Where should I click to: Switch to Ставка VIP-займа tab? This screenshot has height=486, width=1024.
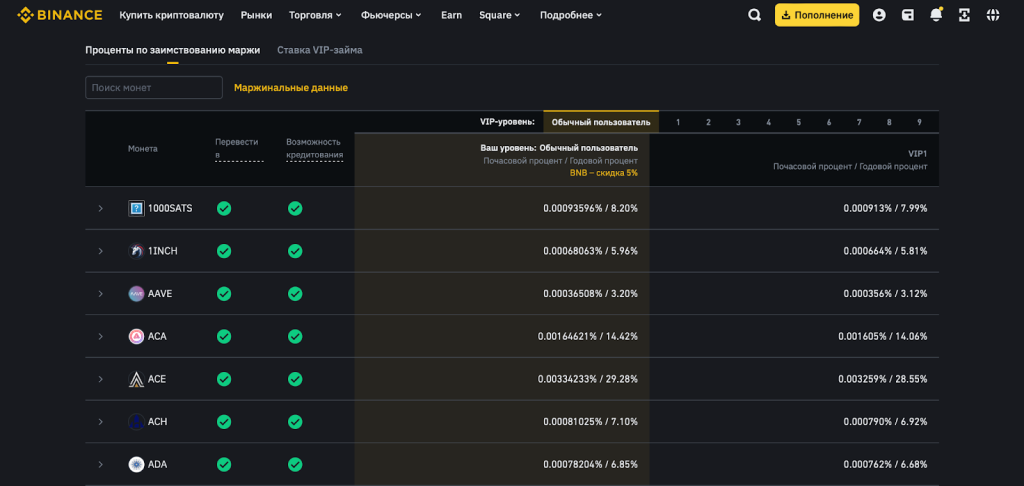click(320, 49)
